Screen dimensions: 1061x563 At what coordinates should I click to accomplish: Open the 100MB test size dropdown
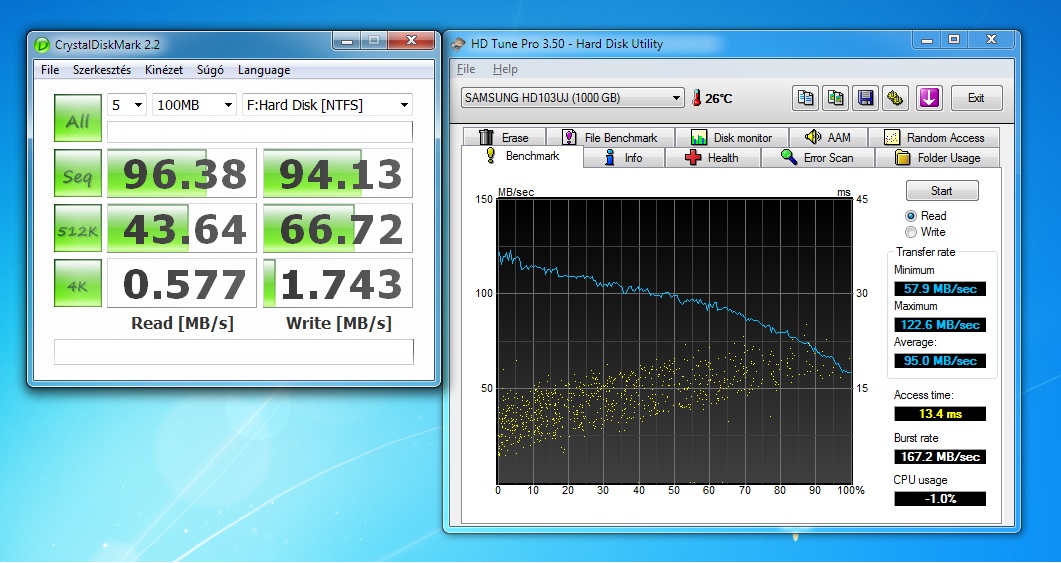[x=194, y=105]
